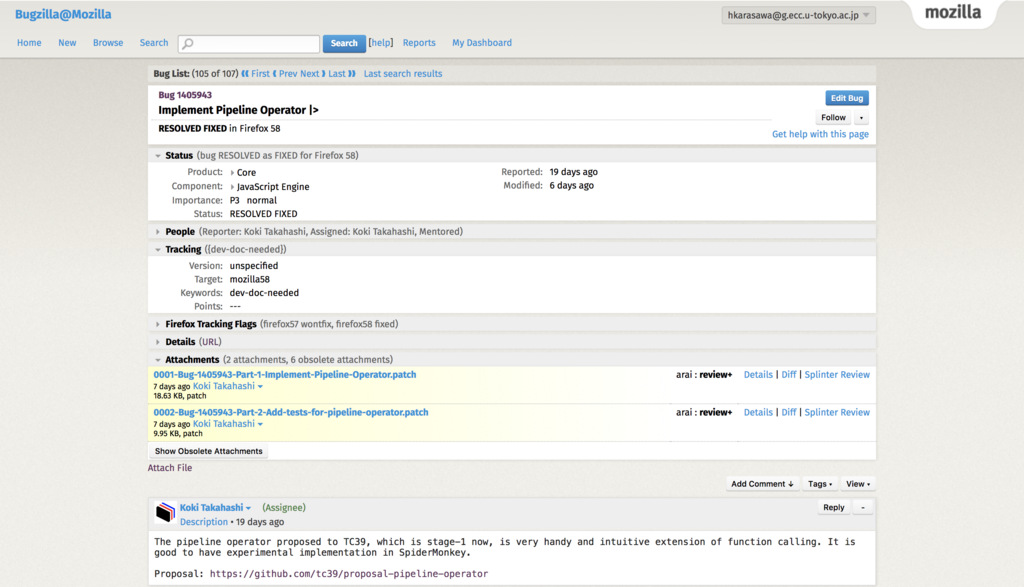Click the mozilla logo
Viewport: 1024px width, 587px height.
pyautogui.click(x=952, y=13)
